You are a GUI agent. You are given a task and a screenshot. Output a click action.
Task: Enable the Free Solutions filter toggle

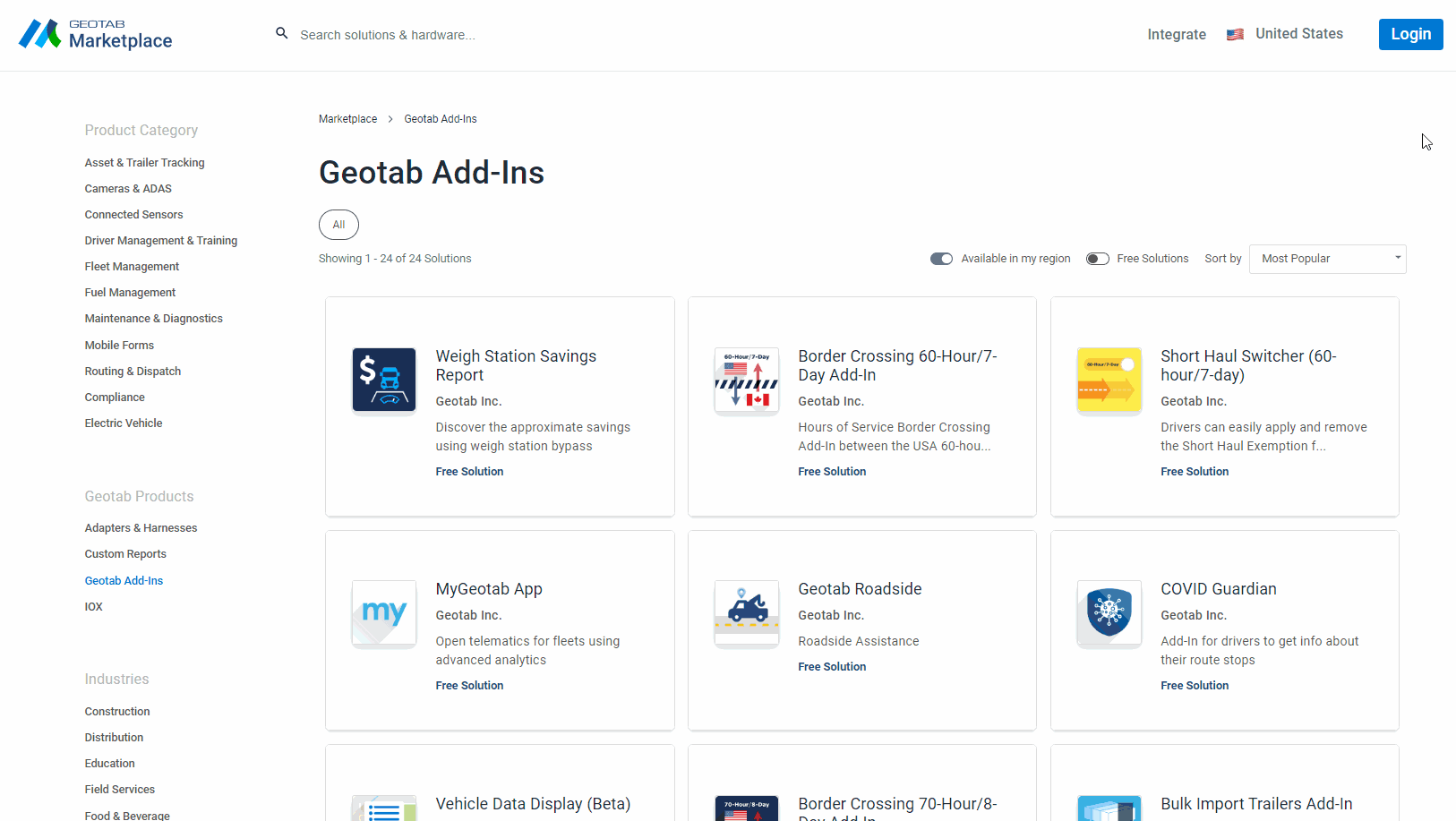1097,258
